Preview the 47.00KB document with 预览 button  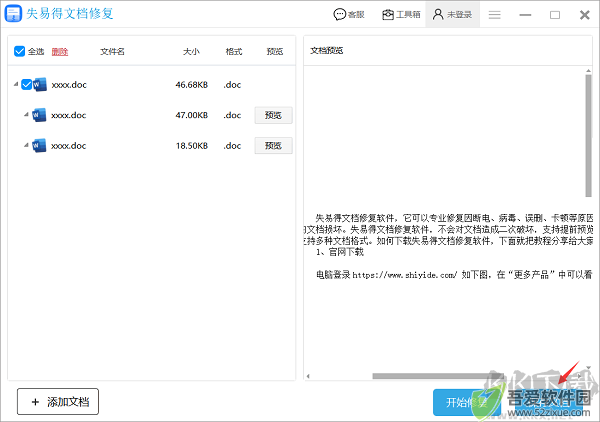[274, 115]
